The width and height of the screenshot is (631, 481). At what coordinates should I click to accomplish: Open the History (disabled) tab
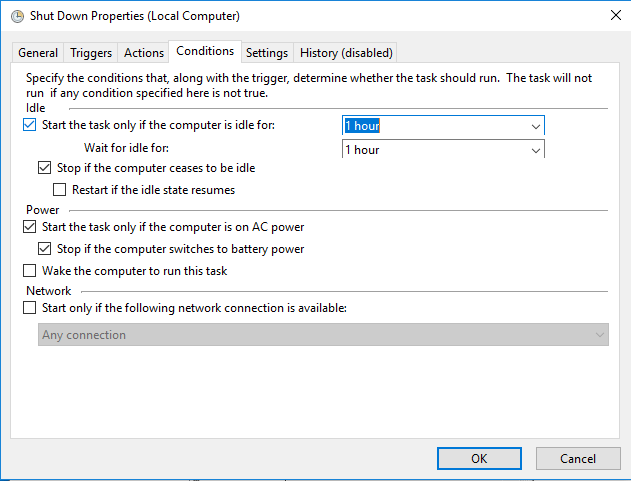pos(346,53)
